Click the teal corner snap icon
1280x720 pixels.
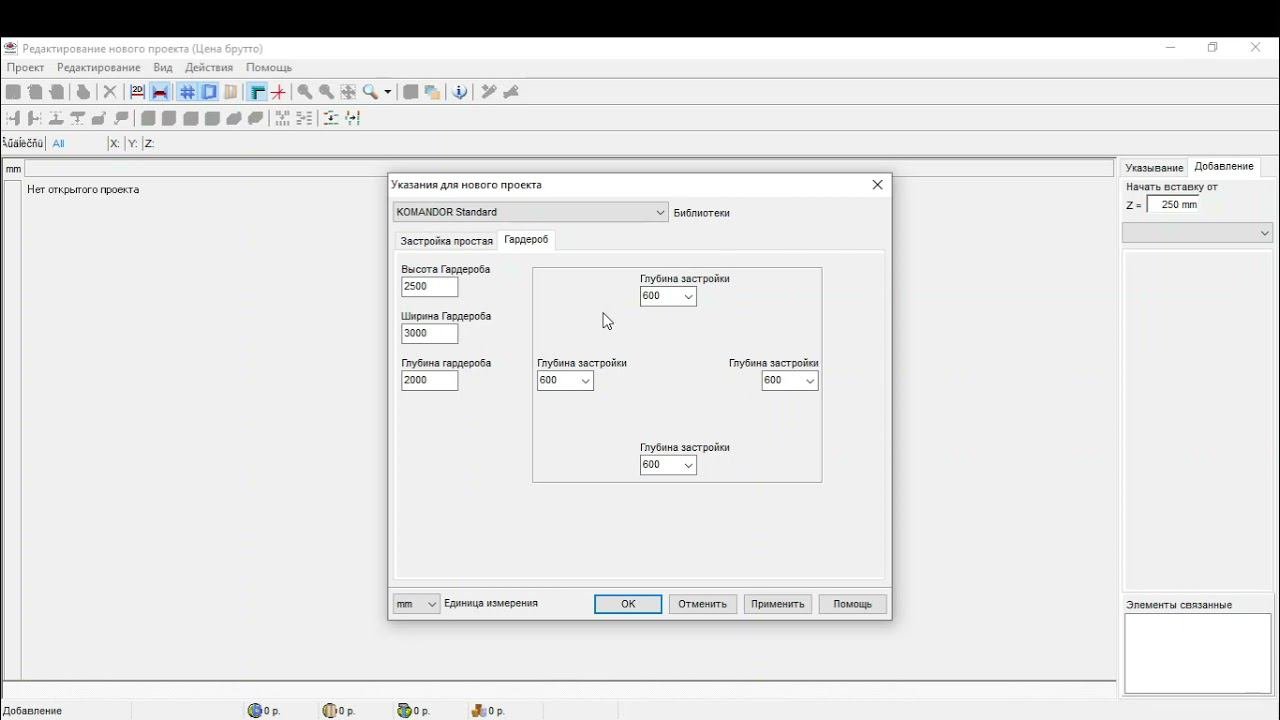[x=257, y=92]
